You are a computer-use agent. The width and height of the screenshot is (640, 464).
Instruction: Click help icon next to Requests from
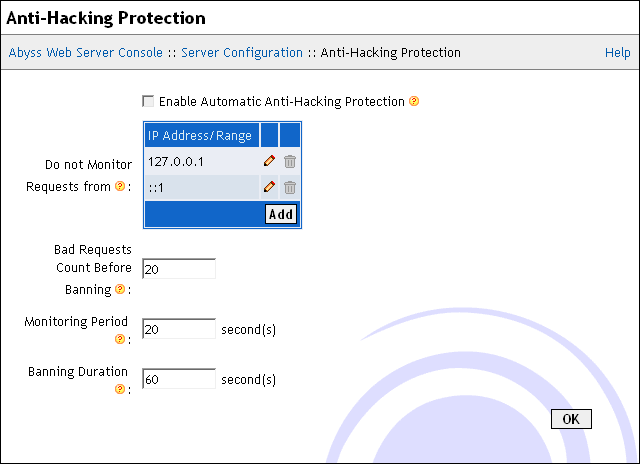[120, 186]
